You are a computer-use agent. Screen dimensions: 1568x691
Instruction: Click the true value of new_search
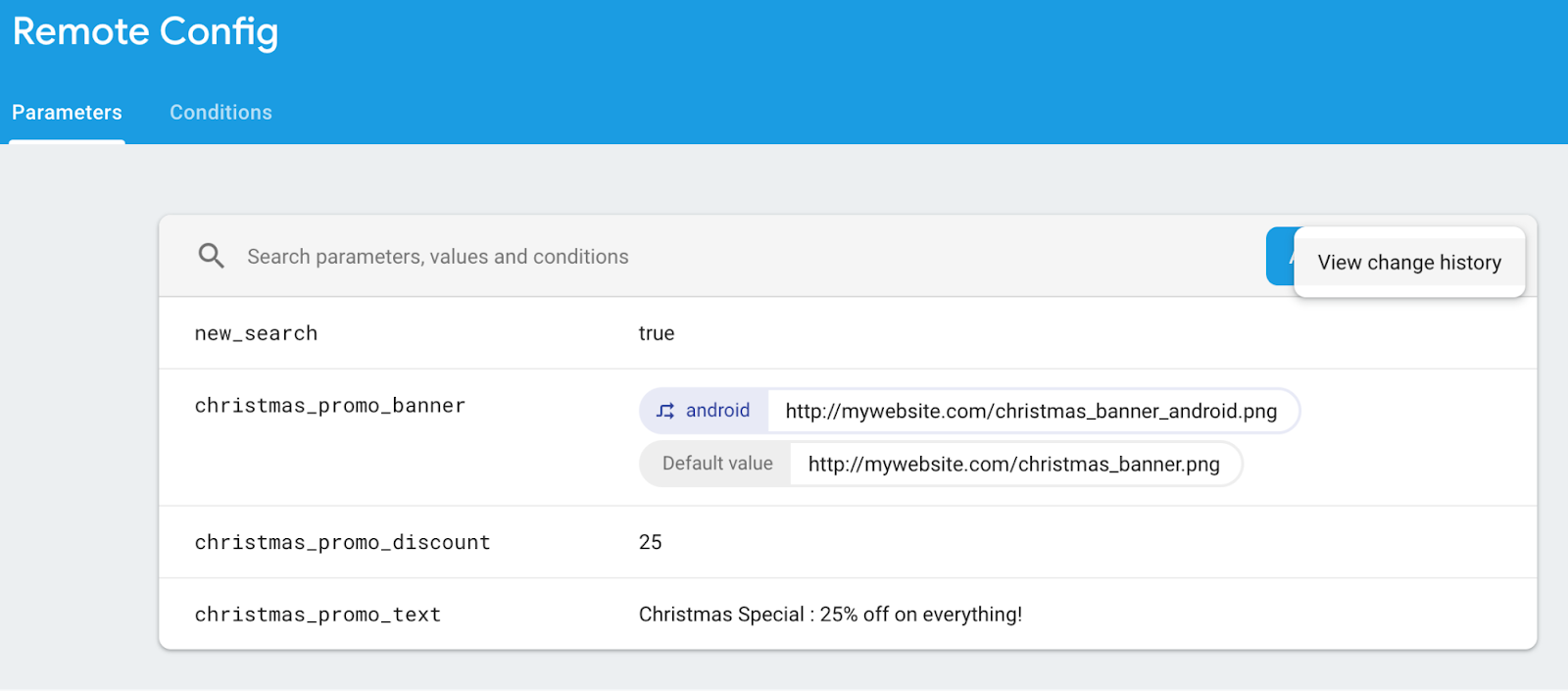pyautogui.click(x=656, y=333)
